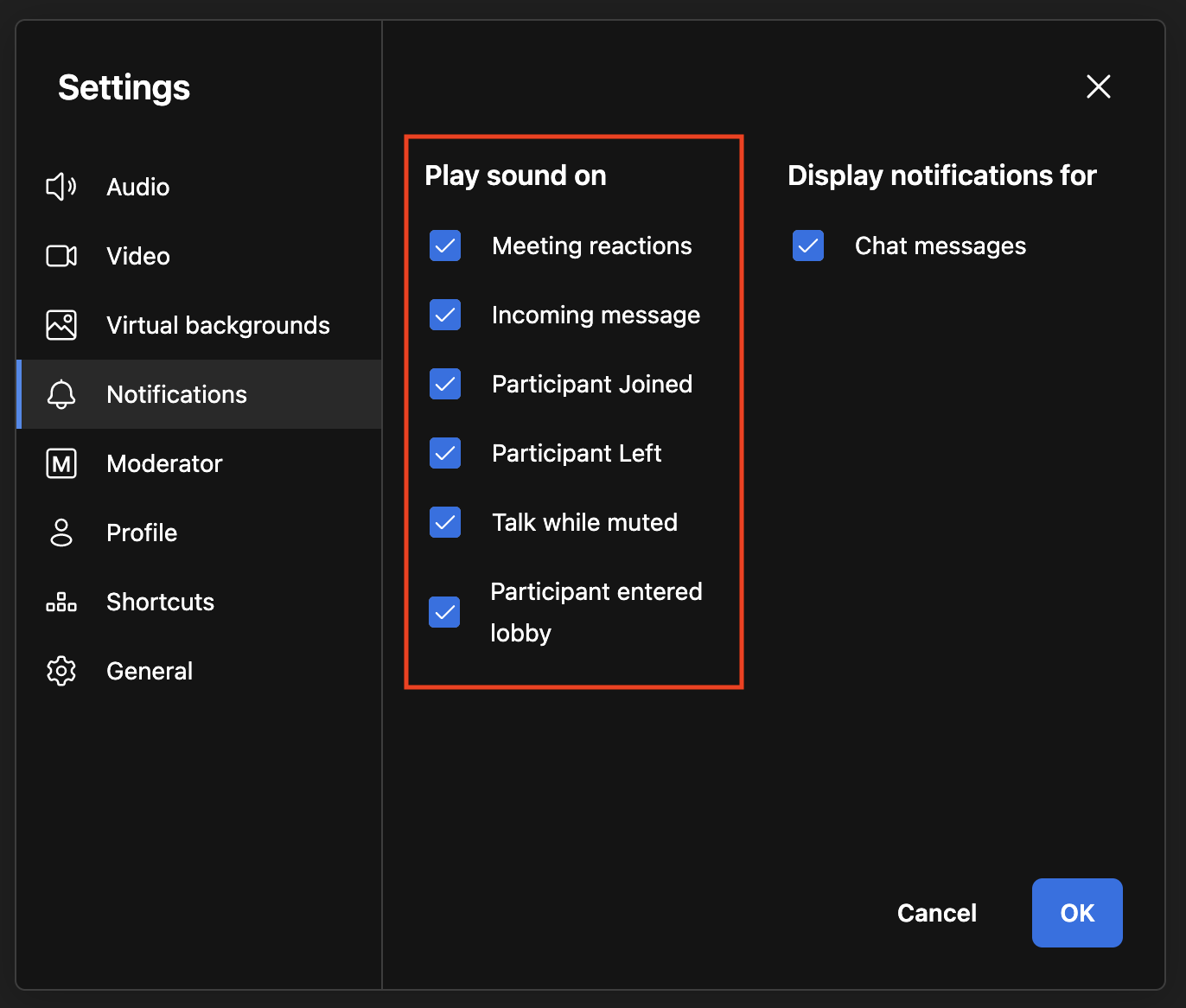
Task: Click the Virtual backgrounds image icon
Action: 61,325
